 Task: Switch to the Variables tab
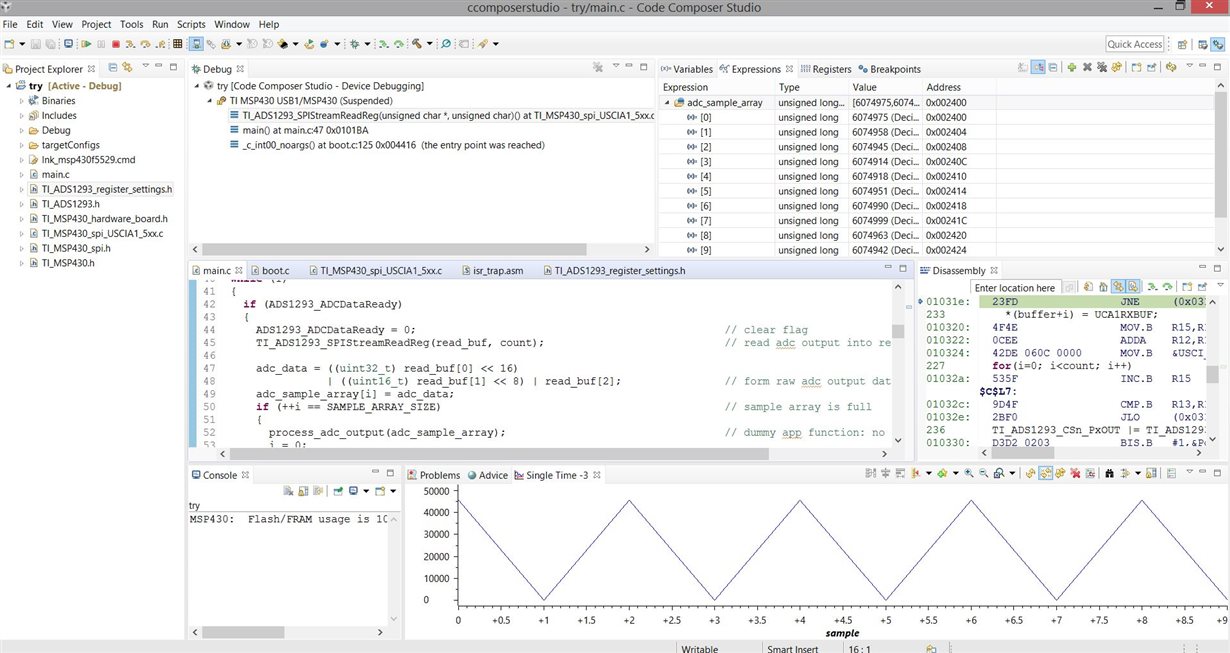[x=686, y=69]
